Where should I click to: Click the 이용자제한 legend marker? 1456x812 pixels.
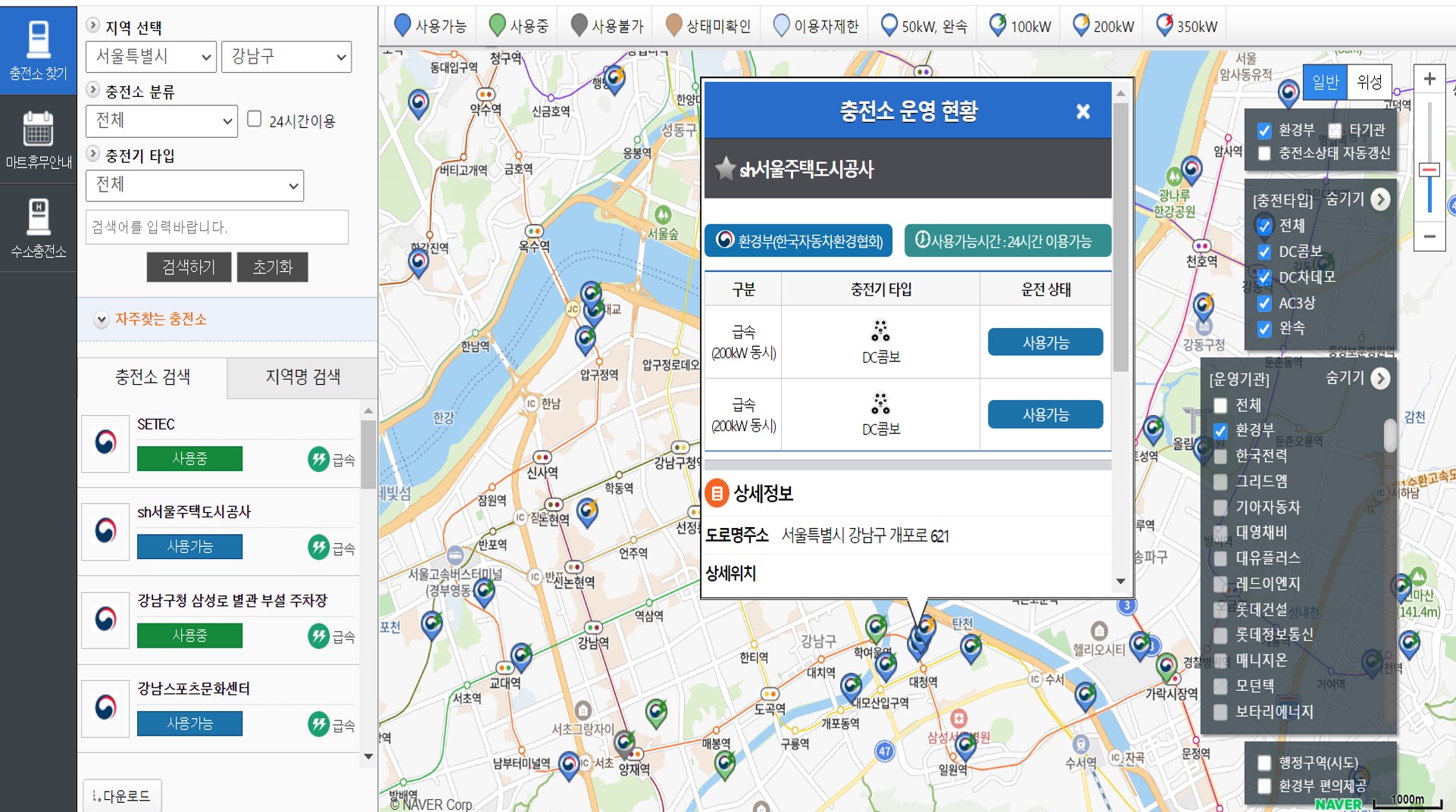click(x=781, y=25)
